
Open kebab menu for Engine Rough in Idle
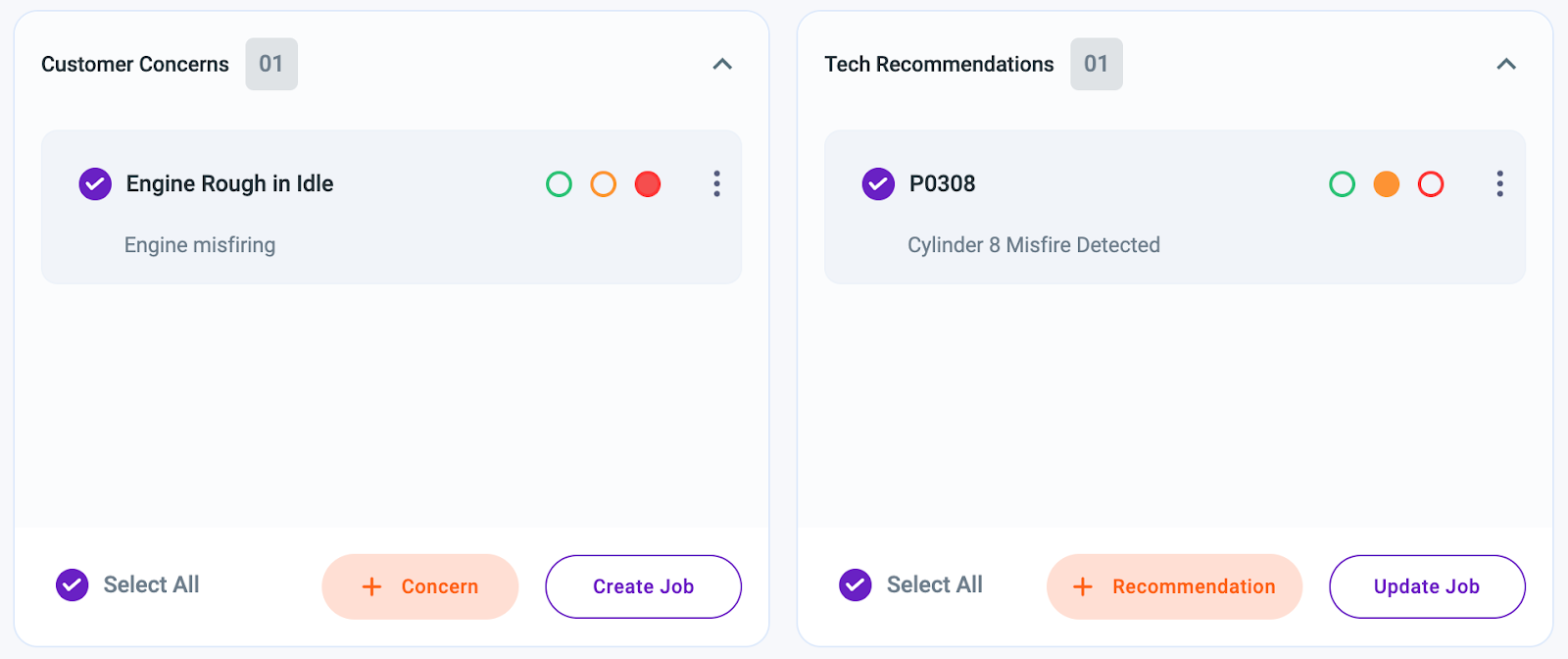(716, 183)
